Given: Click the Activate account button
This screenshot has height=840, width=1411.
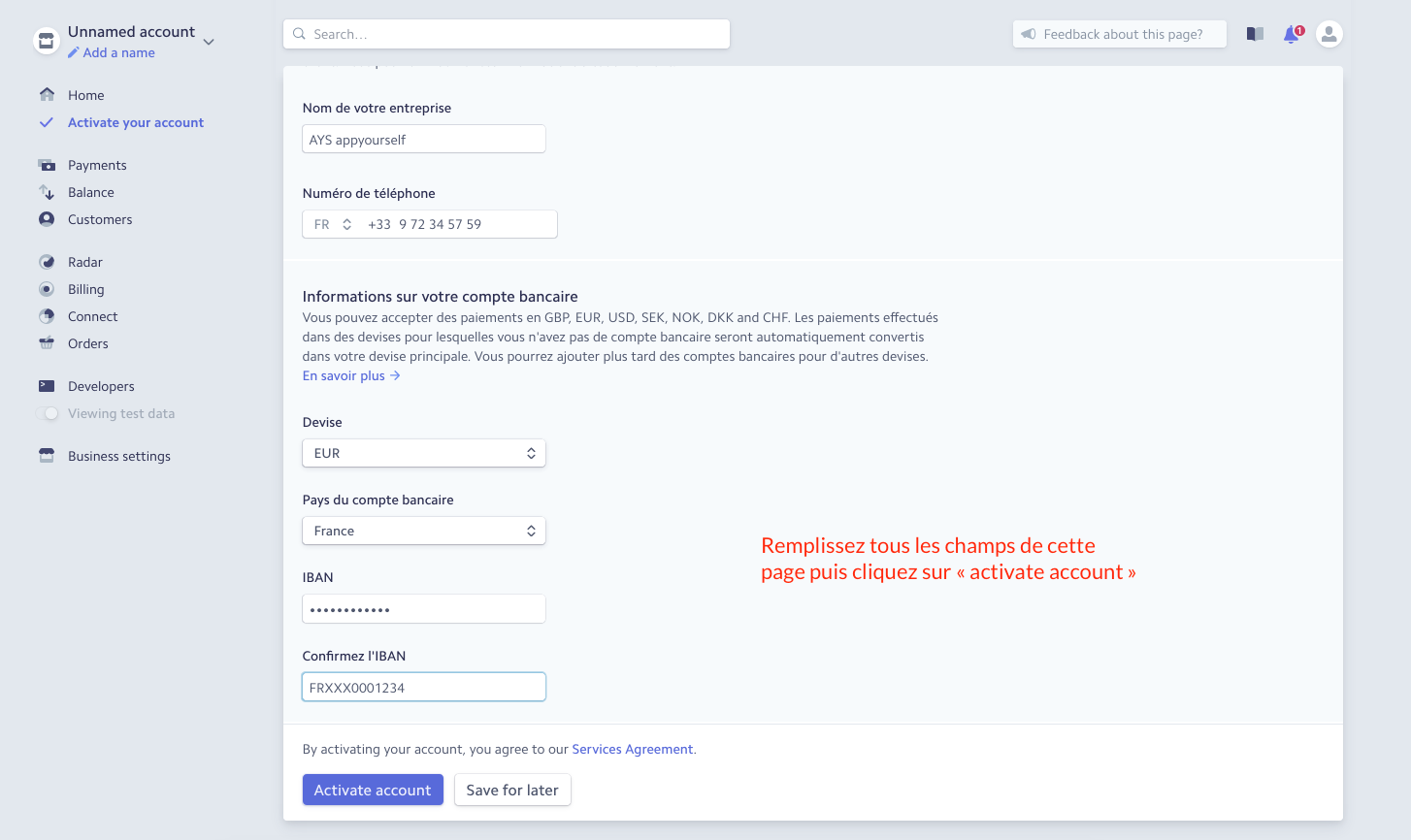Looking at the screenshot, I should (x=373, y=790).
